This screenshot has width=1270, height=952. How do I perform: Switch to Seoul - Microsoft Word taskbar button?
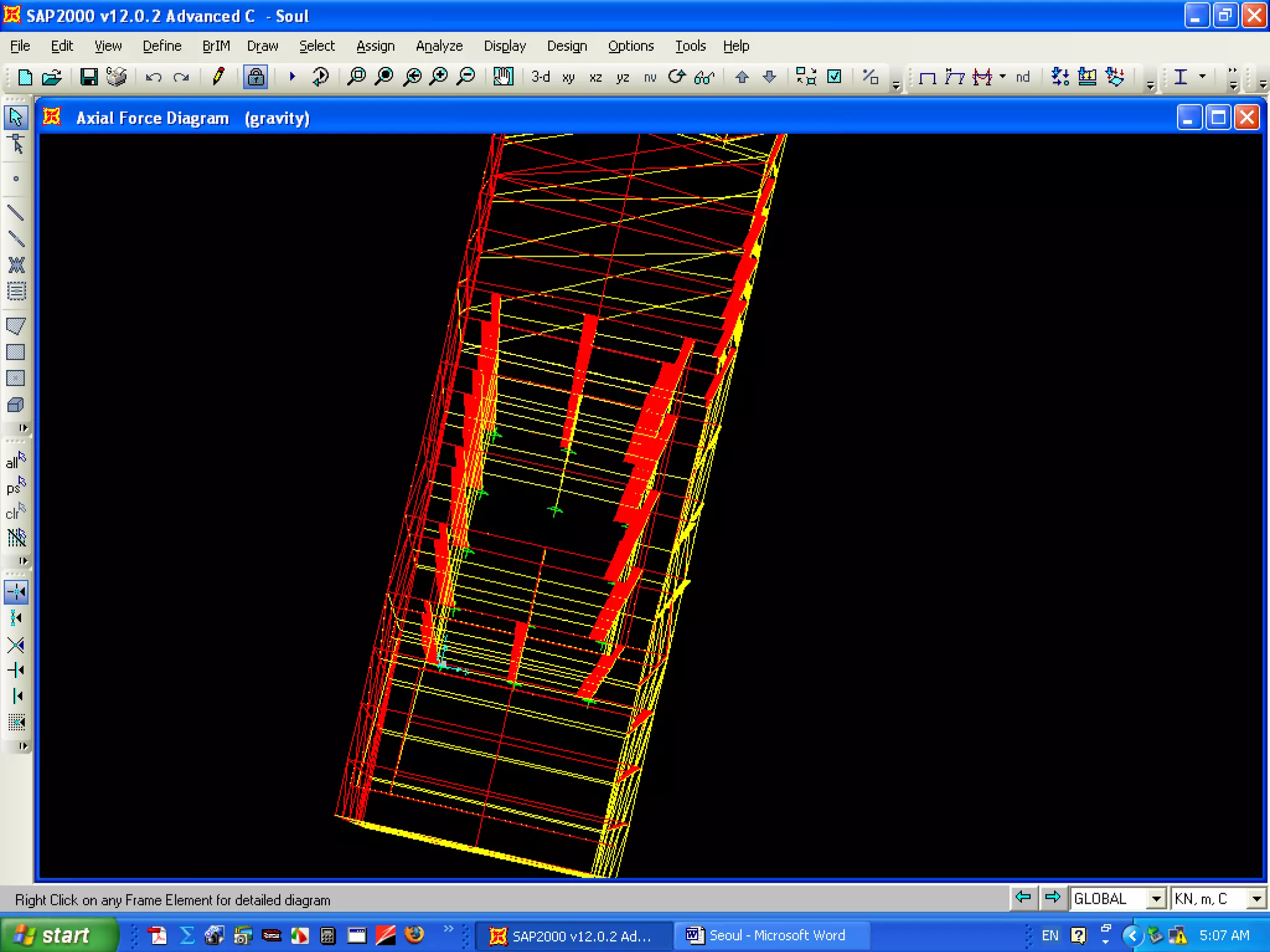coord(770,935)
